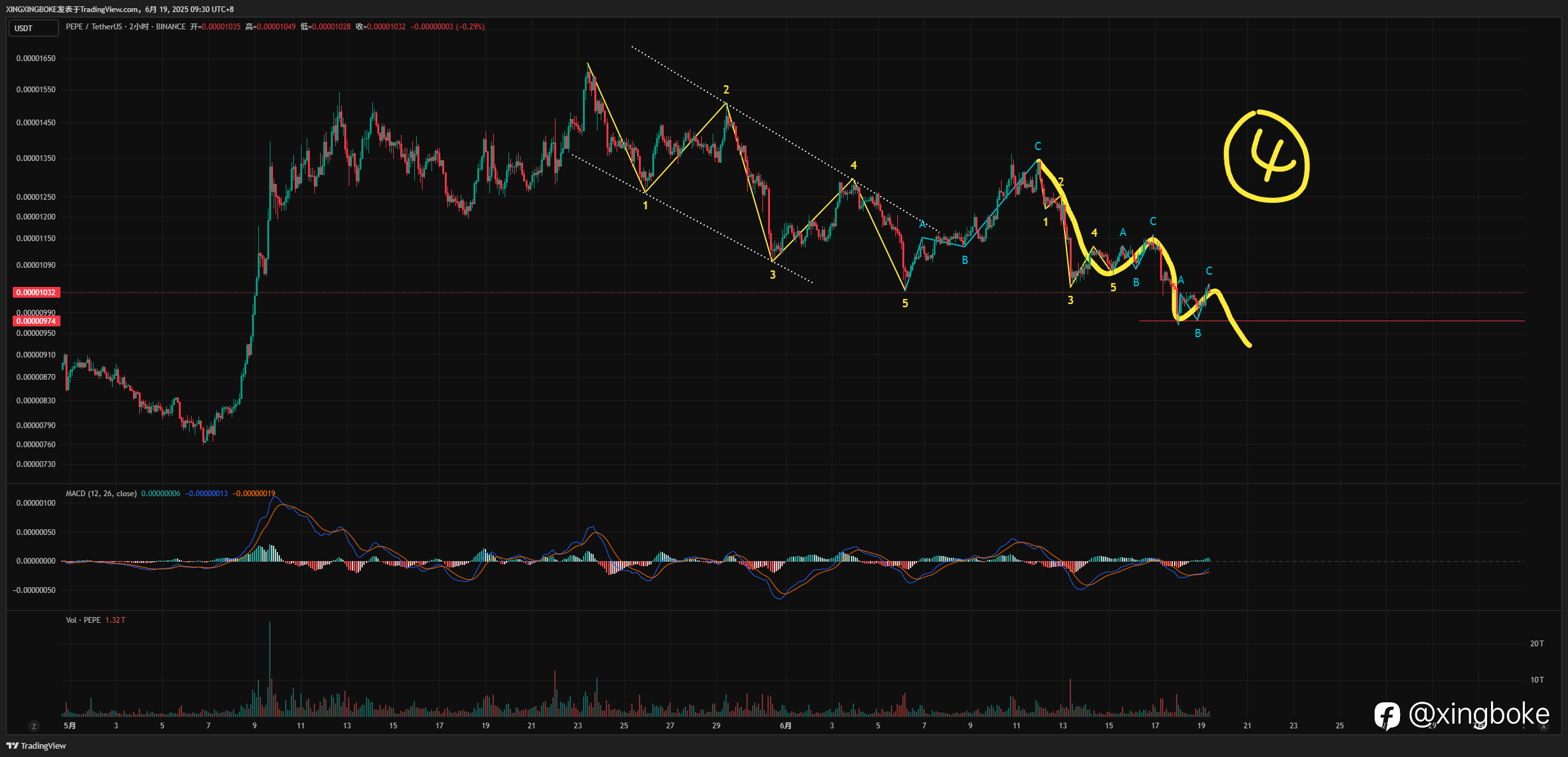Image resolution: width=1568 pixels, height=757 pixels.
Task: Click the red 0.00000974 price line label
Action: 36,321
